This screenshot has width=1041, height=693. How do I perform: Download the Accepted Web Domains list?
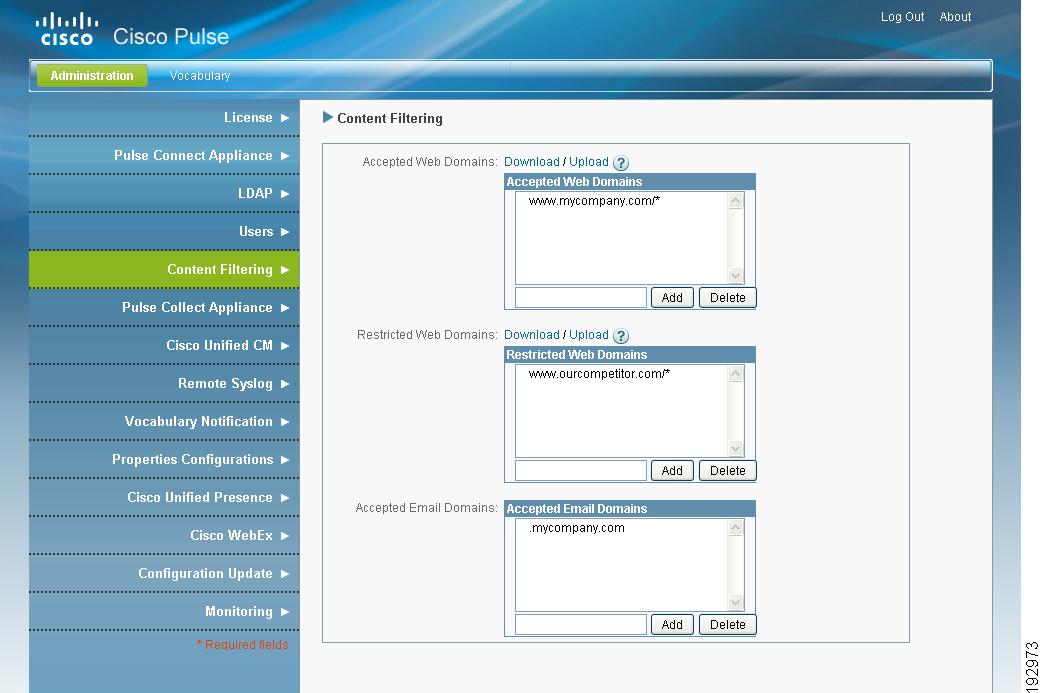pyautogui.click(x=531, y=161)
